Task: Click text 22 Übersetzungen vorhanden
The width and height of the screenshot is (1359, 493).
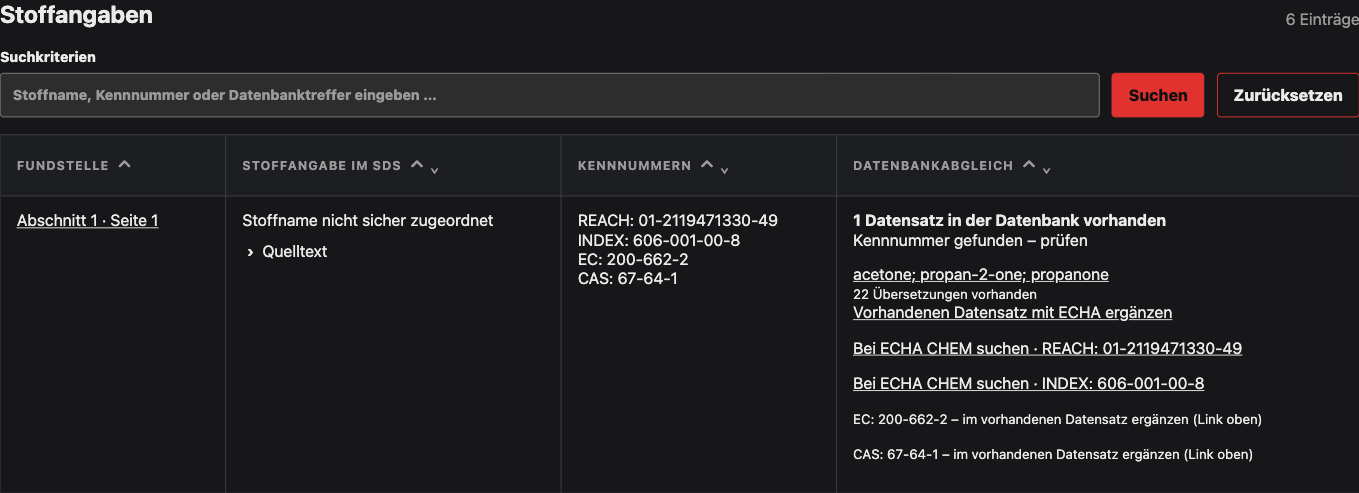Action: 945,295
